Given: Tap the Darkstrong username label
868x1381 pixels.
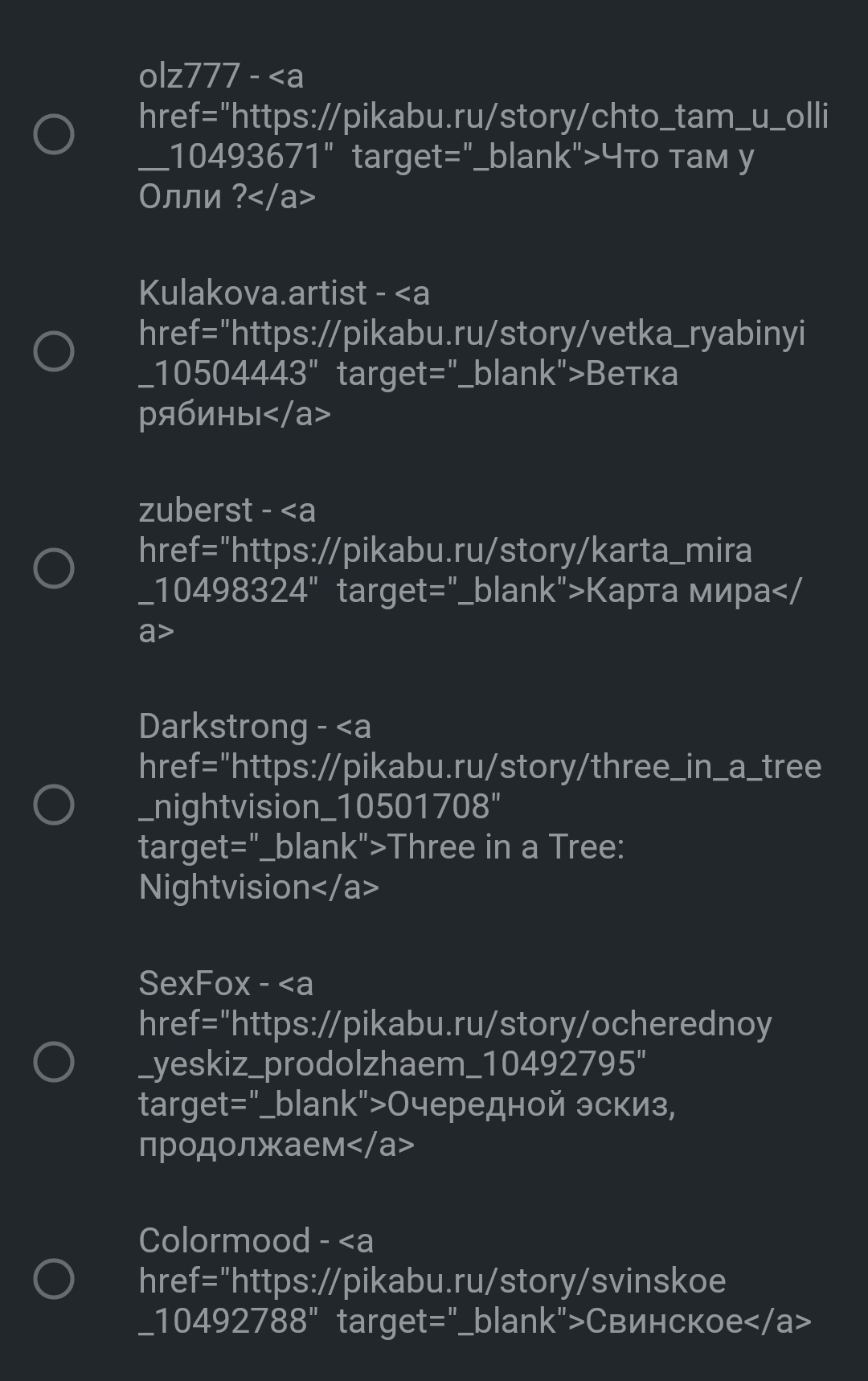Looking at the screenshot, I should pyautogui.click(x=223, y=727).
